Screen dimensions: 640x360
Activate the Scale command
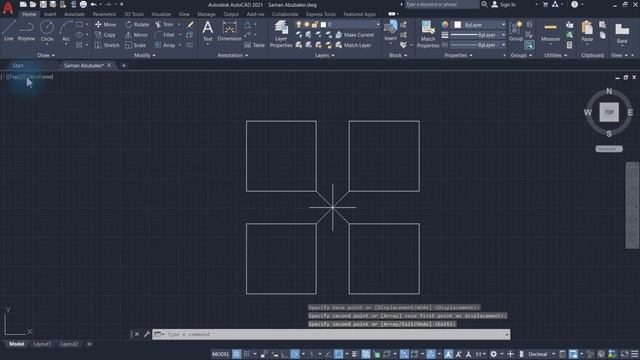(136, 45)
